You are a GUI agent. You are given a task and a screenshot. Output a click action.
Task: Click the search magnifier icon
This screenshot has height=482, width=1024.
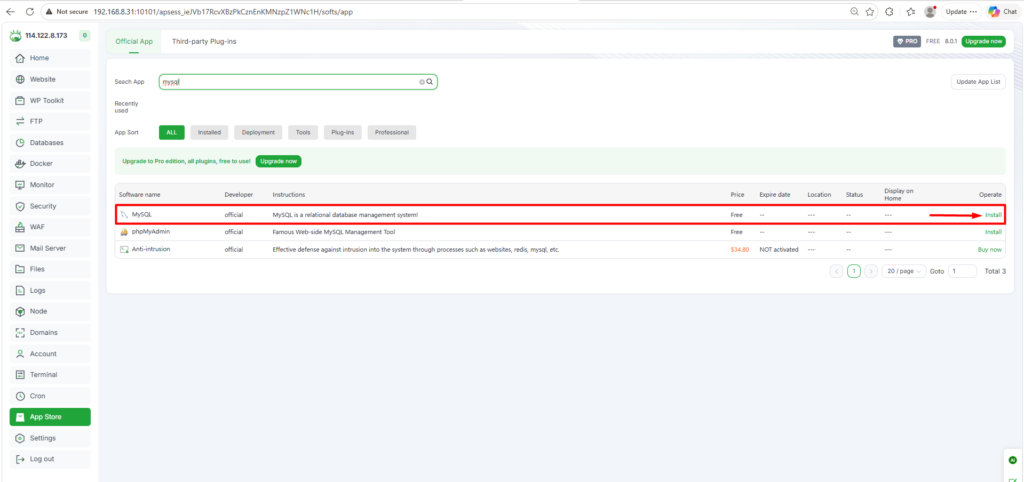click(x=430, y=82)
